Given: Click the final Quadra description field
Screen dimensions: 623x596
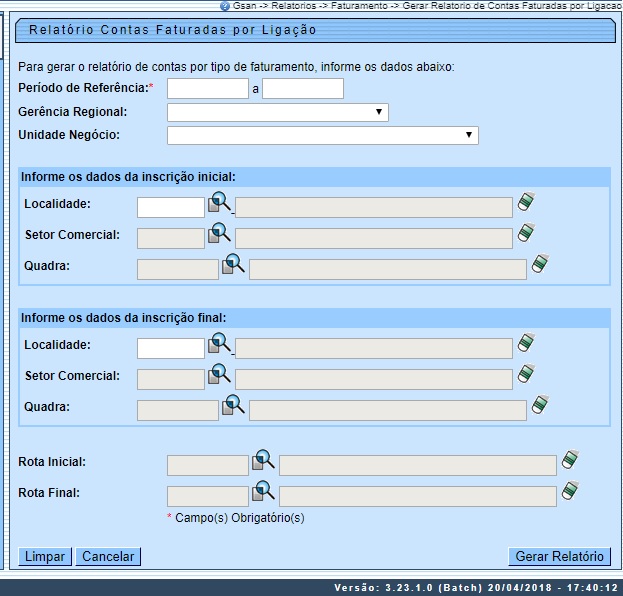Looking at the screenshot, I should [388, 410].
